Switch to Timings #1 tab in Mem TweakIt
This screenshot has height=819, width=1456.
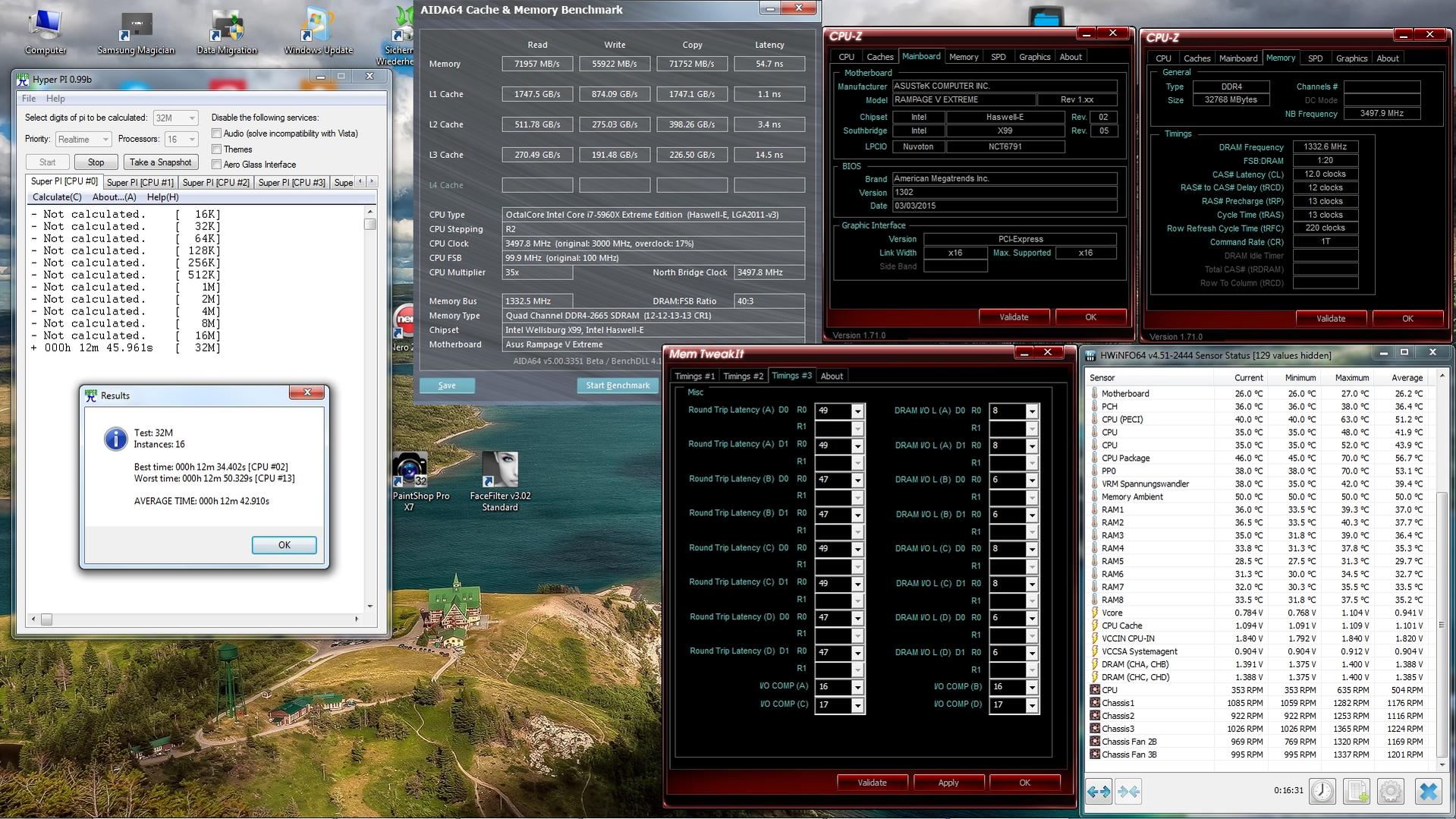tap(694, 376)
